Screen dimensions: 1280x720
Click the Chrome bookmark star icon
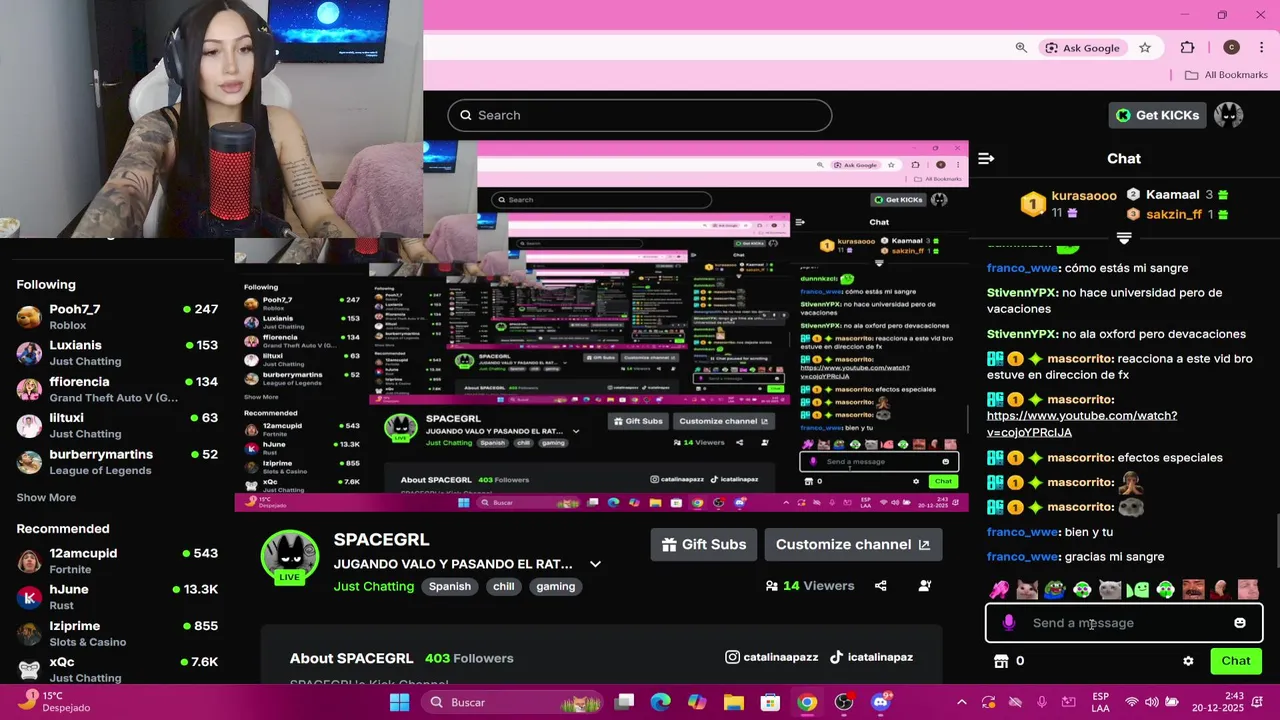(1145, 47)
